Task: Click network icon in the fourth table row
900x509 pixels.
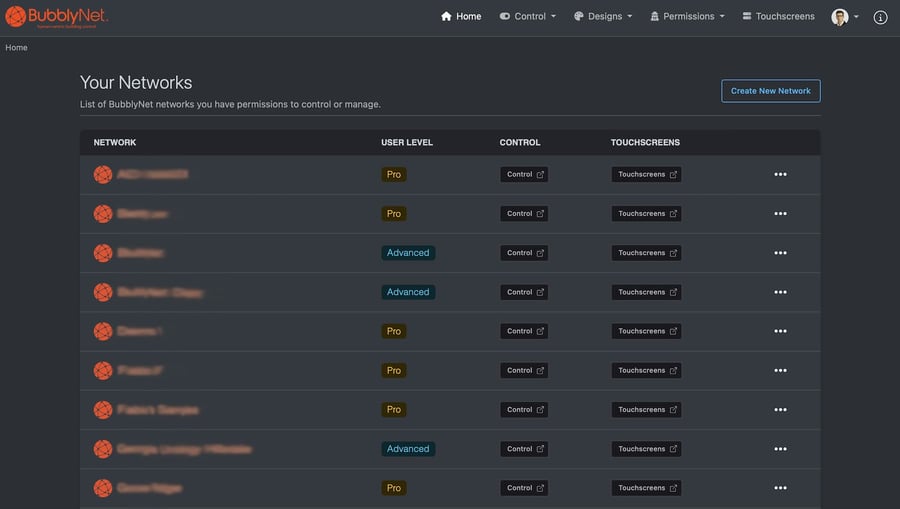Action: pos(103,292)
